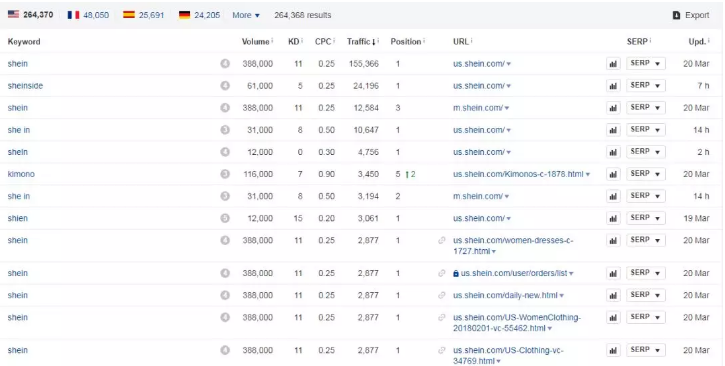This screenshot has height=366, width=725.
Task: Click the info icon next to KD header
Action: pos(302,41)
